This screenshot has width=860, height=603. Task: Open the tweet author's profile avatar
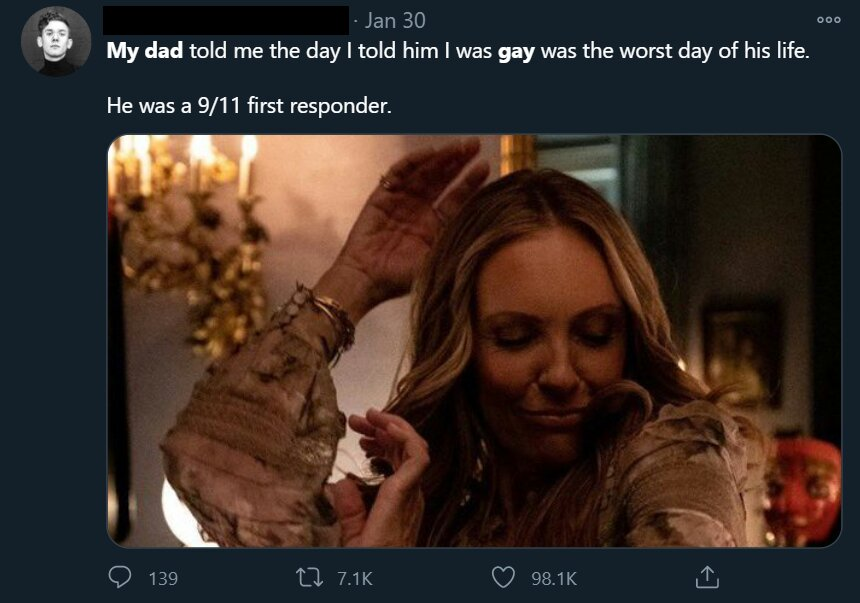[56, 41]
